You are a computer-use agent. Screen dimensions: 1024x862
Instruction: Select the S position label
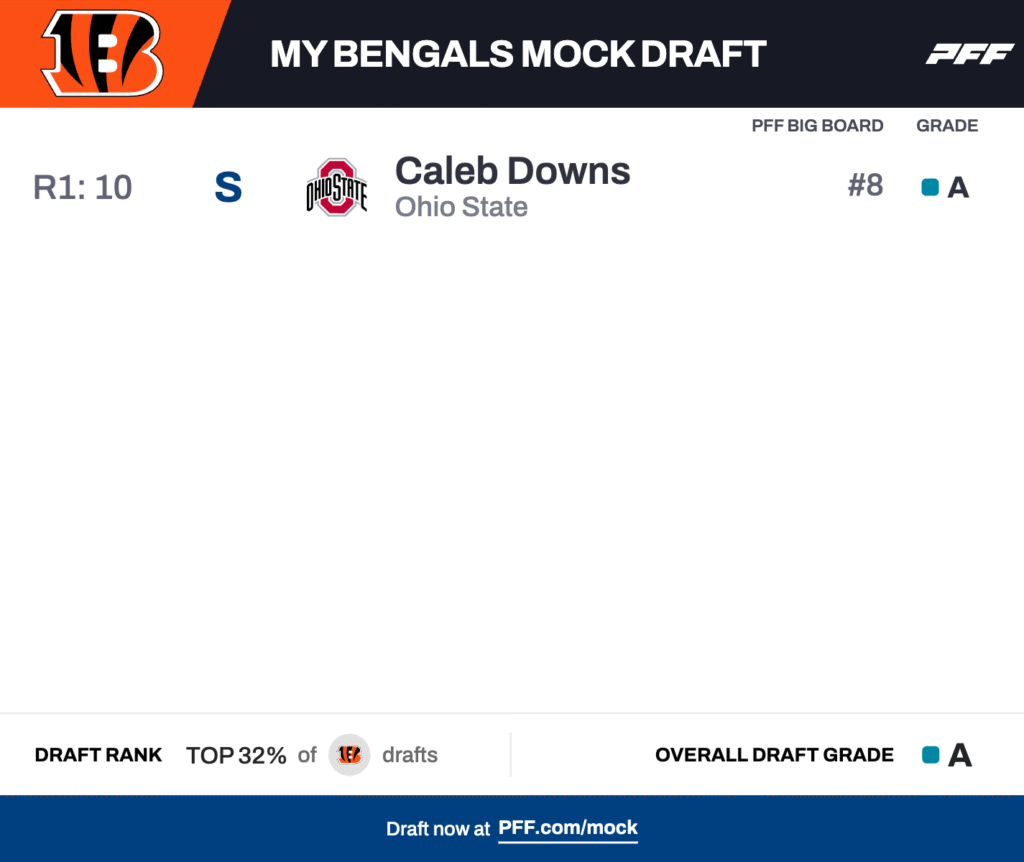click(228, 188)
